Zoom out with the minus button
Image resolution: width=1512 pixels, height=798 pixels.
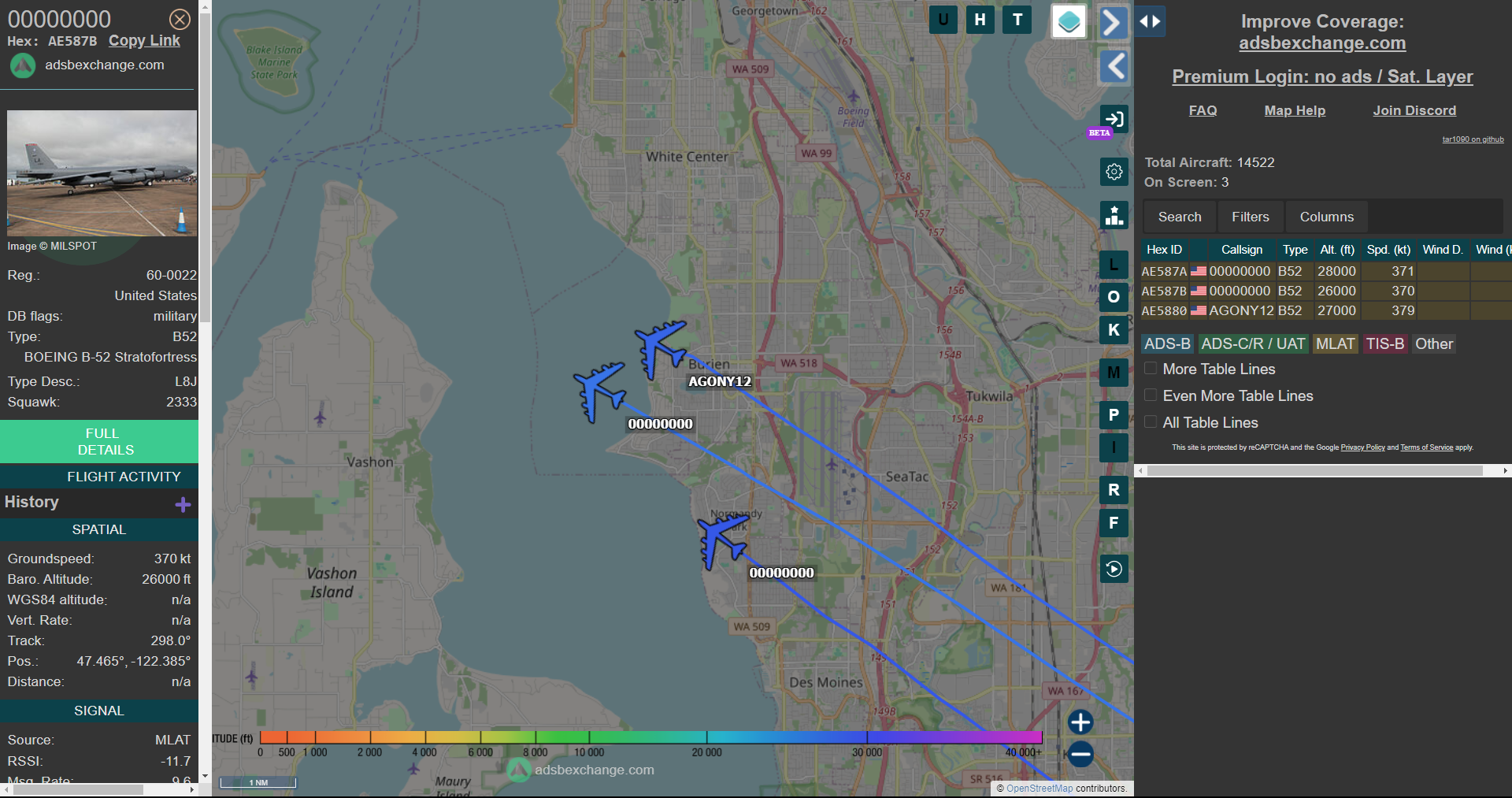tap(1080, 754)
